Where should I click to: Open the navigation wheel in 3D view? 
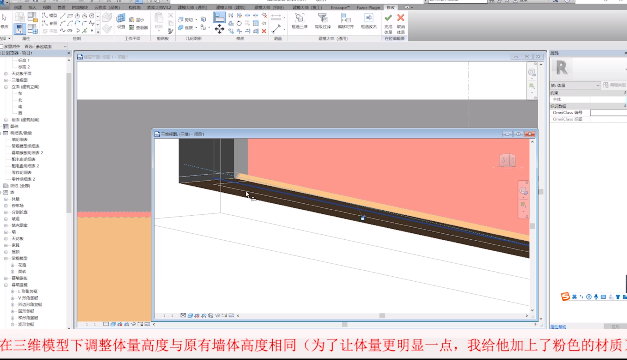click(523, 191)
